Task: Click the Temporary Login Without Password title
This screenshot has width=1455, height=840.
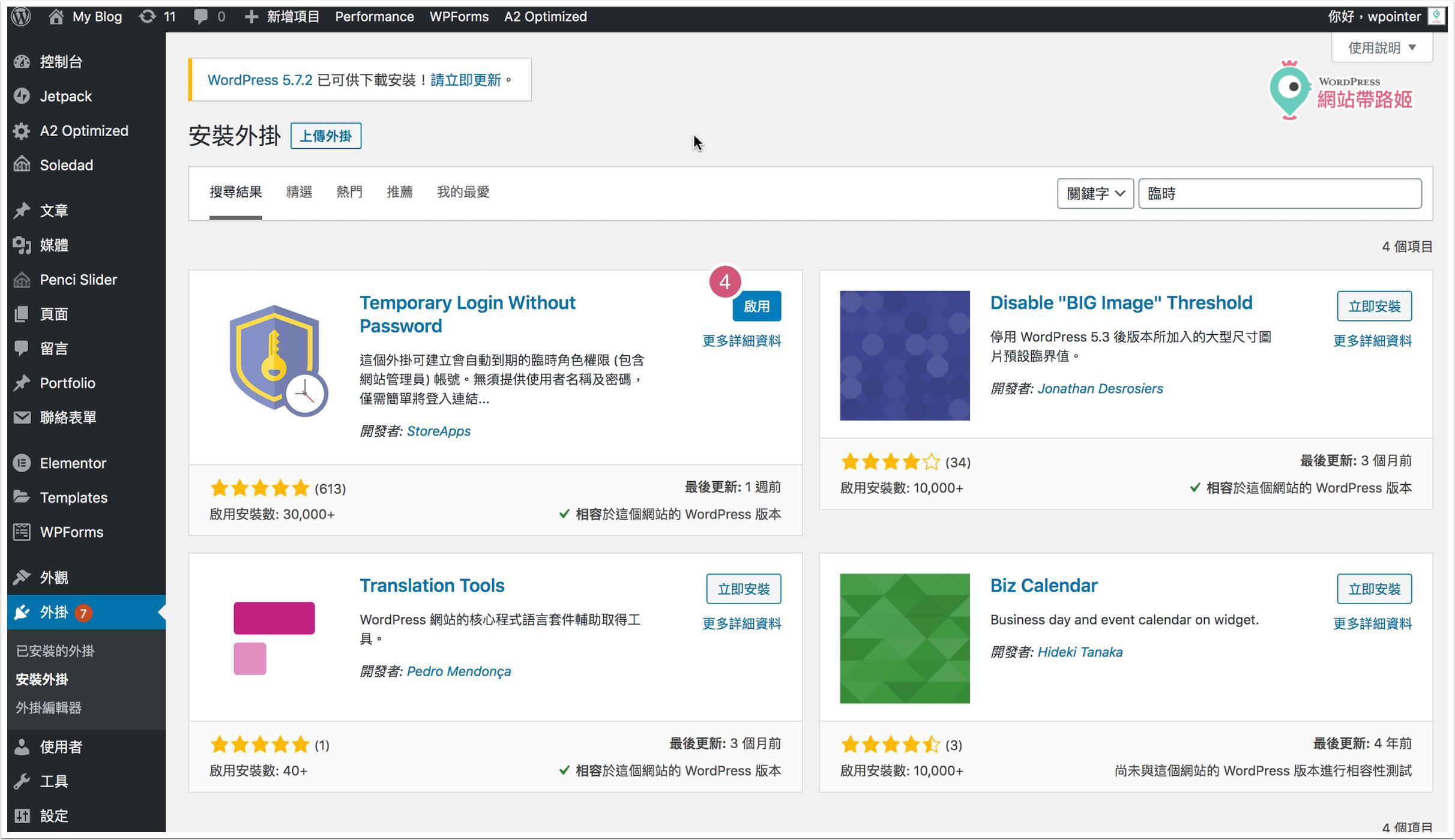Action: point(468,314)
